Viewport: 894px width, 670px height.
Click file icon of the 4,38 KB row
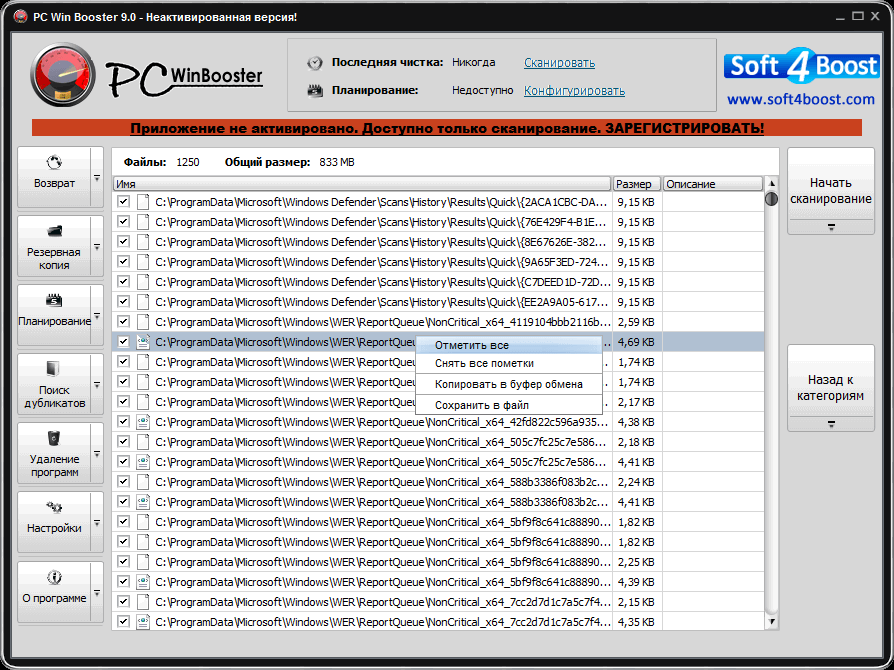point(143,422)
